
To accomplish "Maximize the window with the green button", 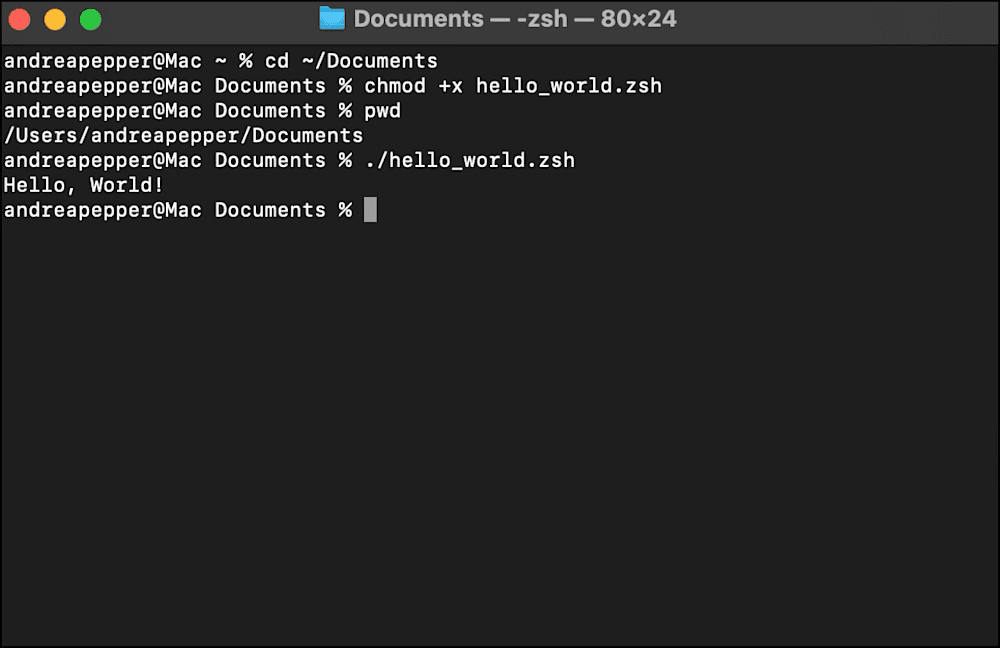I will pos(91,20).
